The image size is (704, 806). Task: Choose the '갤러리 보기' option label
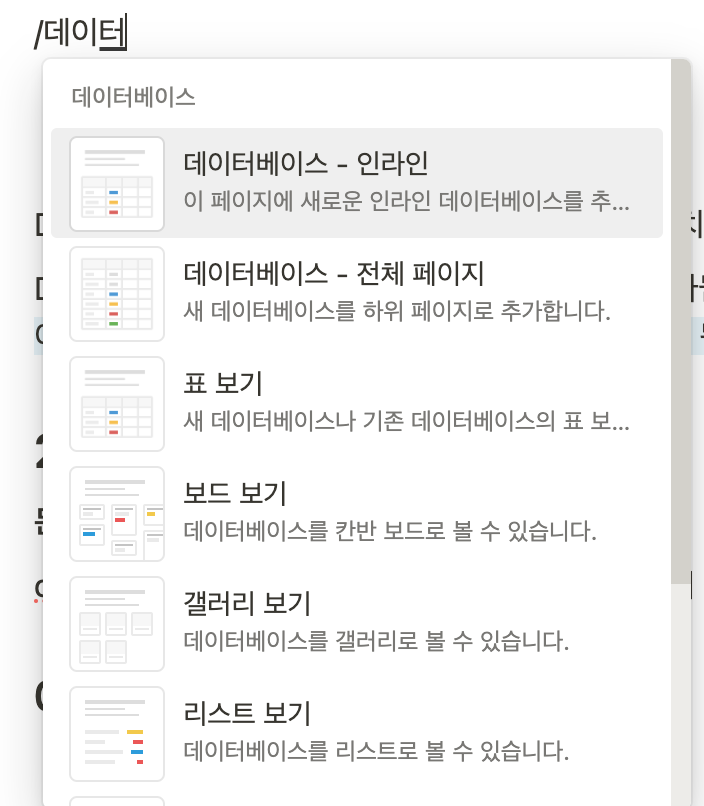(x=248, y=603)
